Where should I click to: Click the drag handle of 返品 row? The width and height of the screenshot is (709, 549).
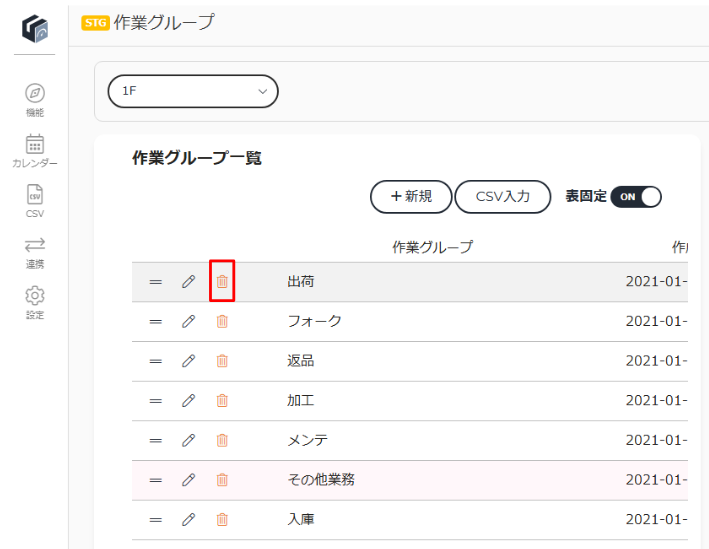[156, 361]
